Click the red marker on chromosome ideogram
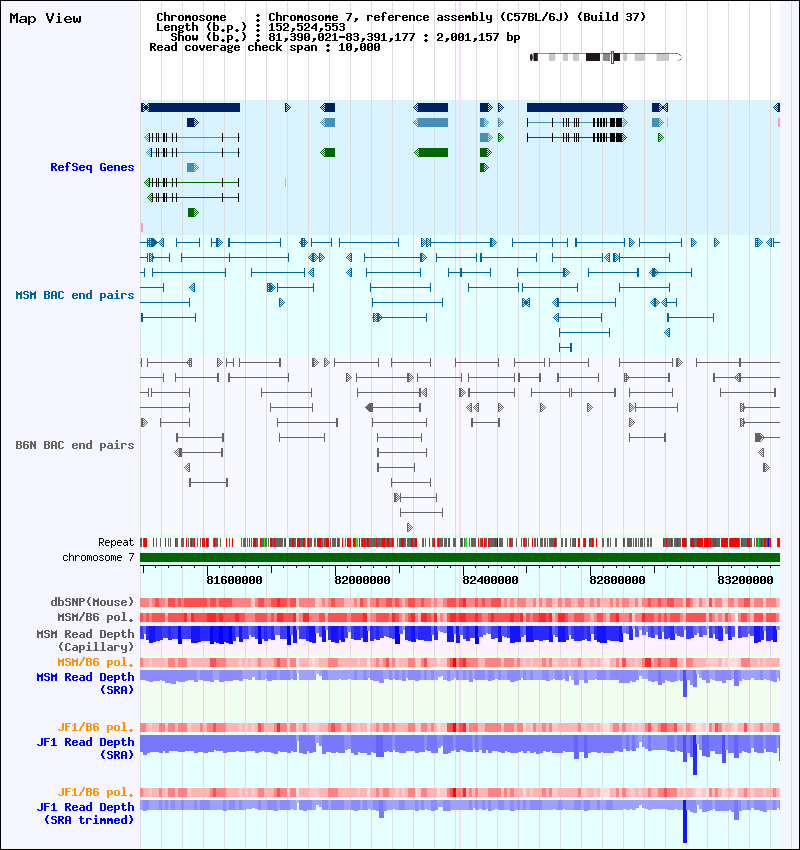This screenshot has width=800, height=850. pos(612,57)
